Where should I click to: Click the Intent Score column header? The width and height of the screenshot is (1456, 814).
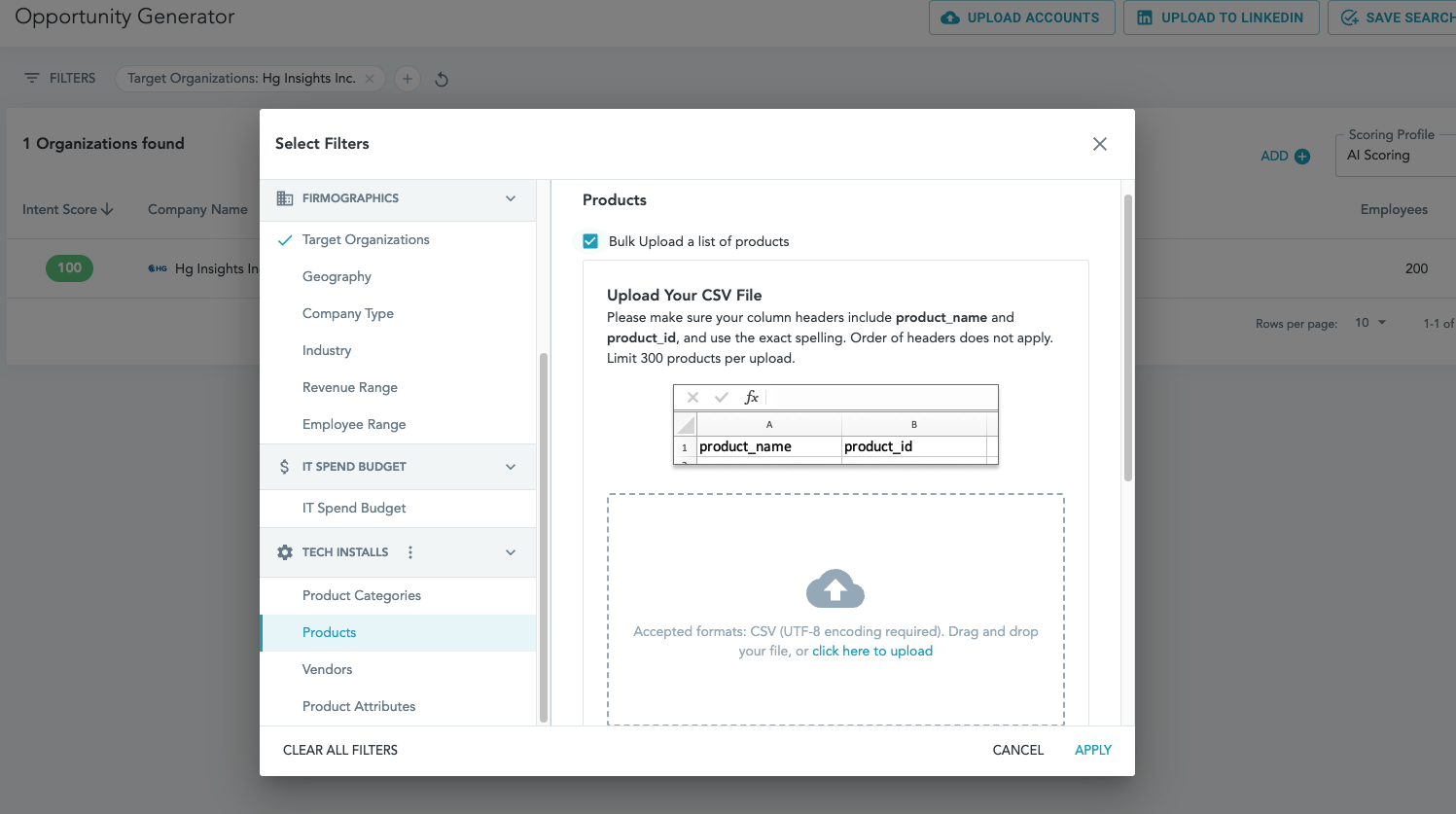point(68,209)
